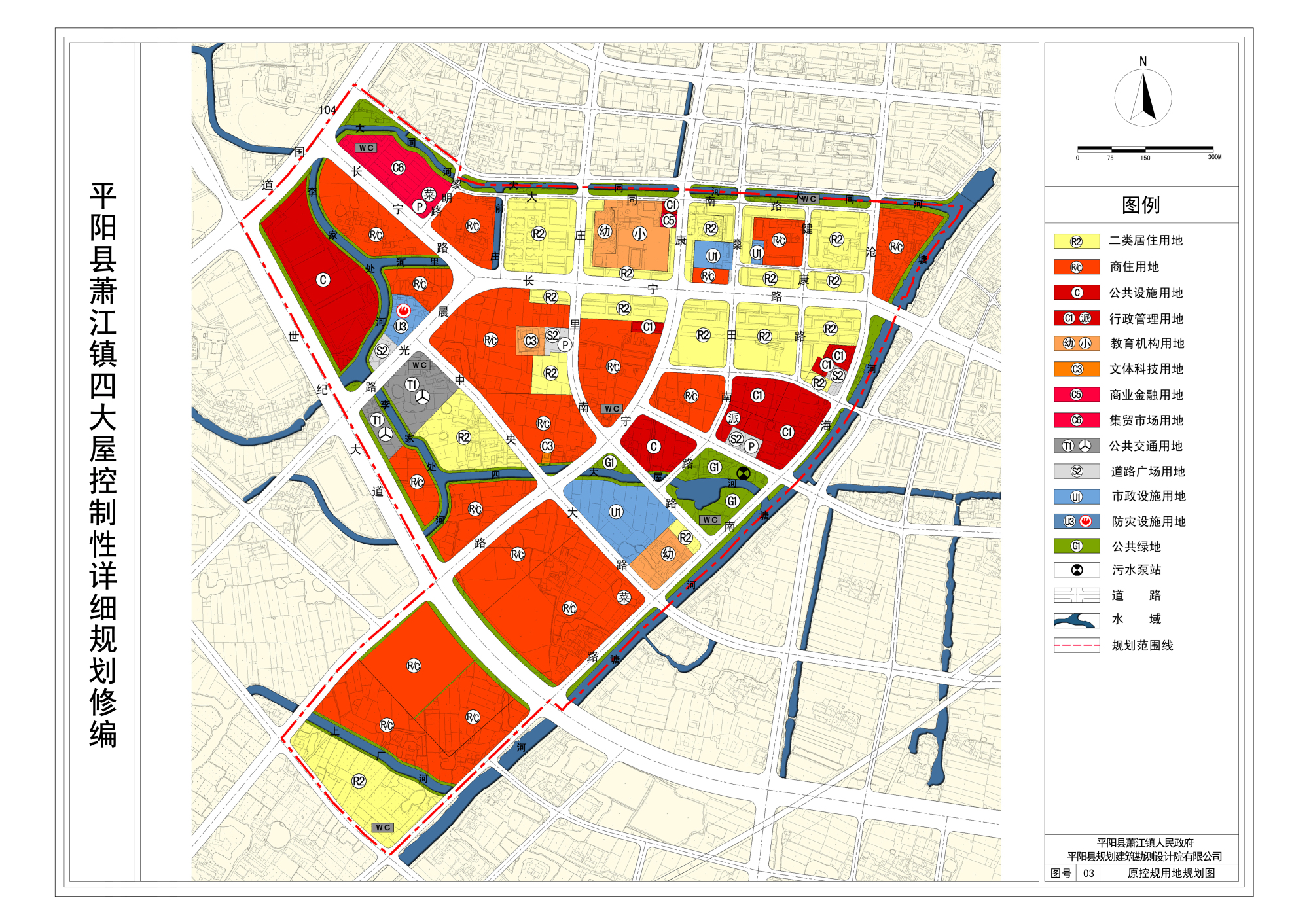Screen dimensions: 1309x924
Task: Click the 防灾设施用地 legend label
Action: coord(1149,522)
